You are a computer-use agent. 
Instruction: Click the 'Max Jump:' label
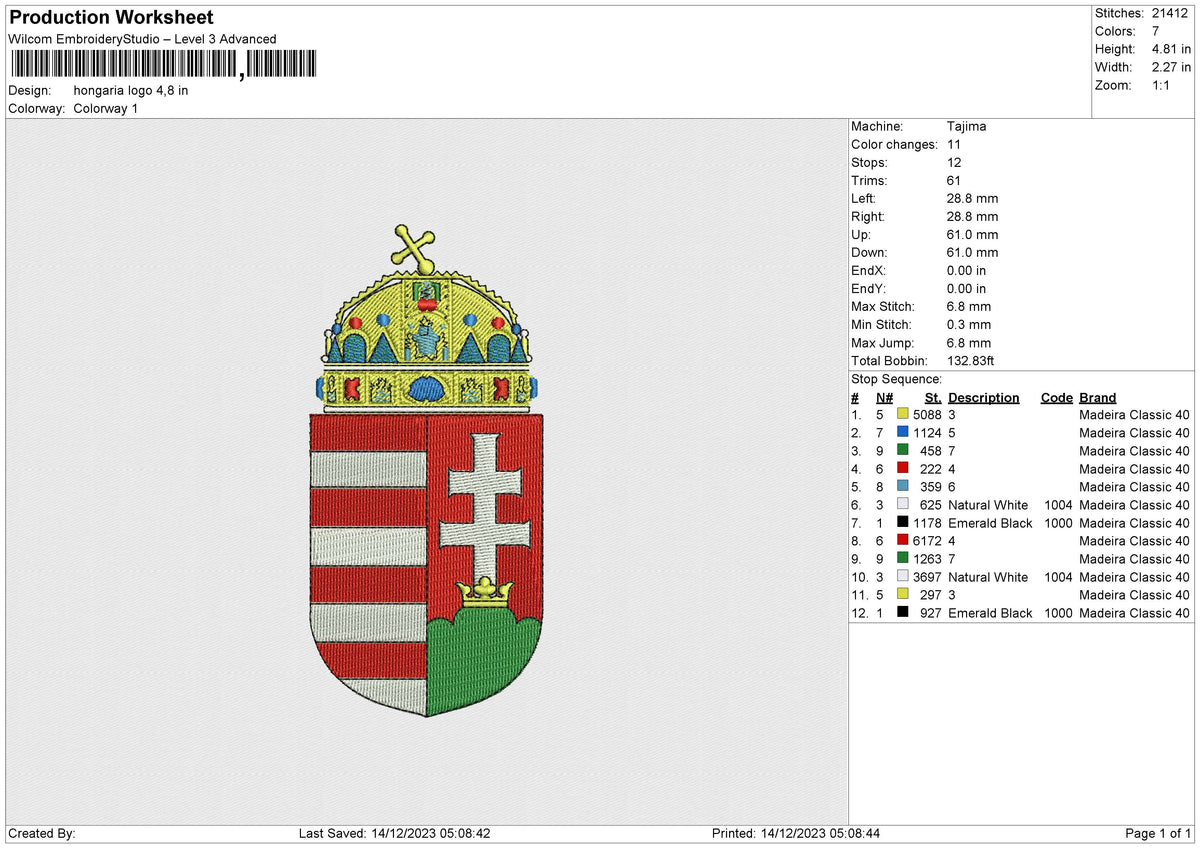pyautogui.click(x=881, y=342)
